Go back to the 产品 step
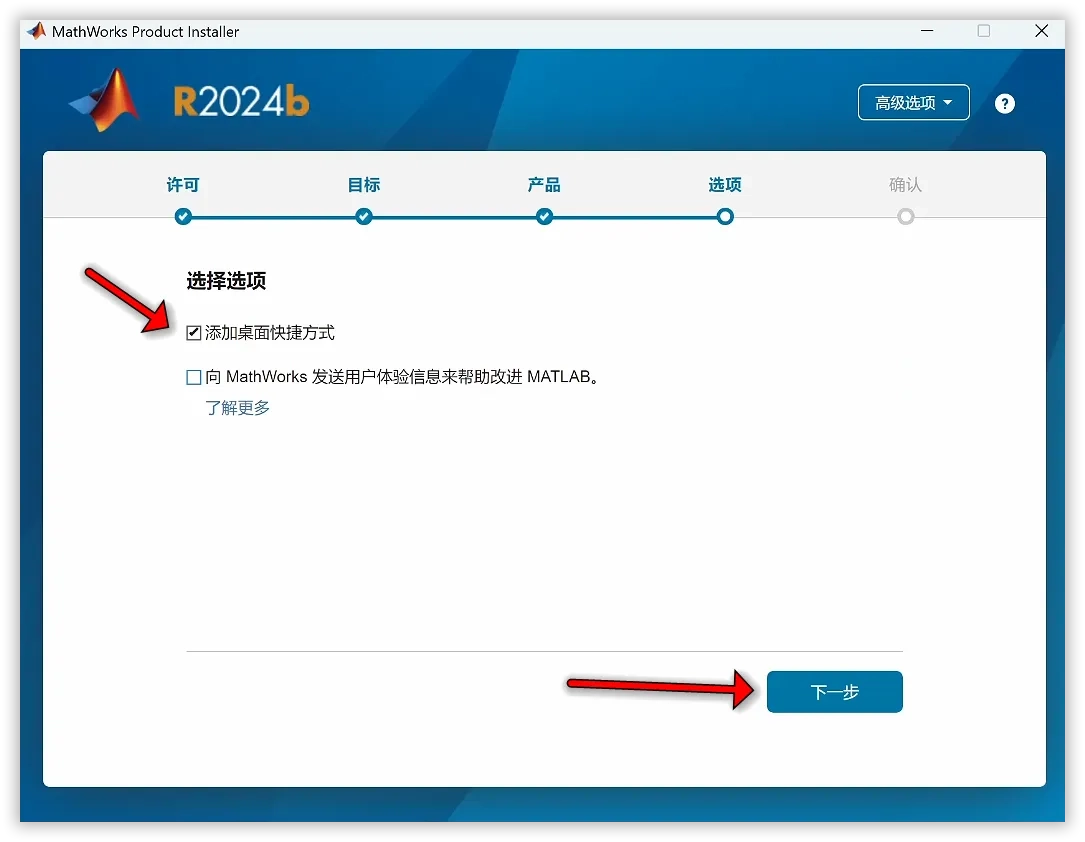Image resolution: width=1085 pixels, height=842 pixels. (x=544, y=185)
